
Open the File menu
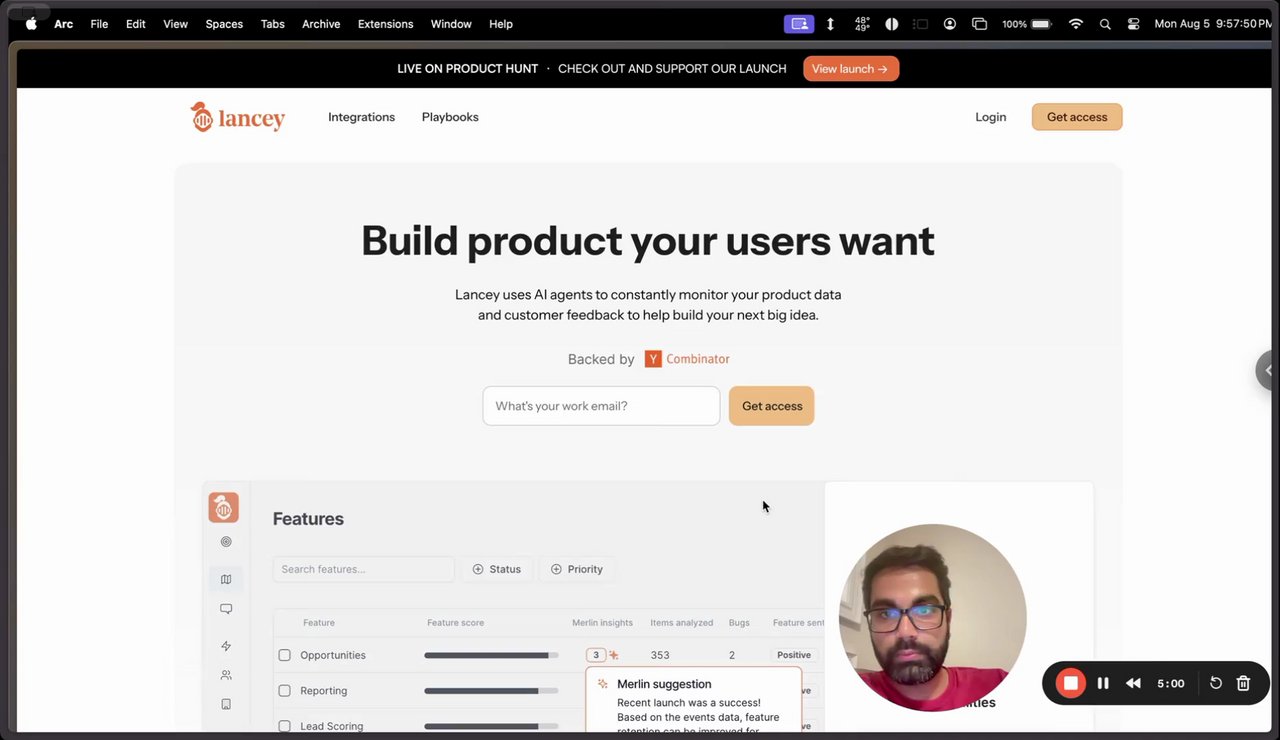99,24
